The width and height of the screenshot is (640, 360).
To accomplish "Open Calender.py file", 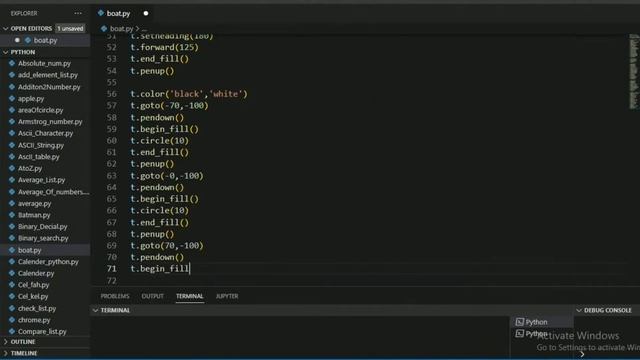I will tap(36, 273).
